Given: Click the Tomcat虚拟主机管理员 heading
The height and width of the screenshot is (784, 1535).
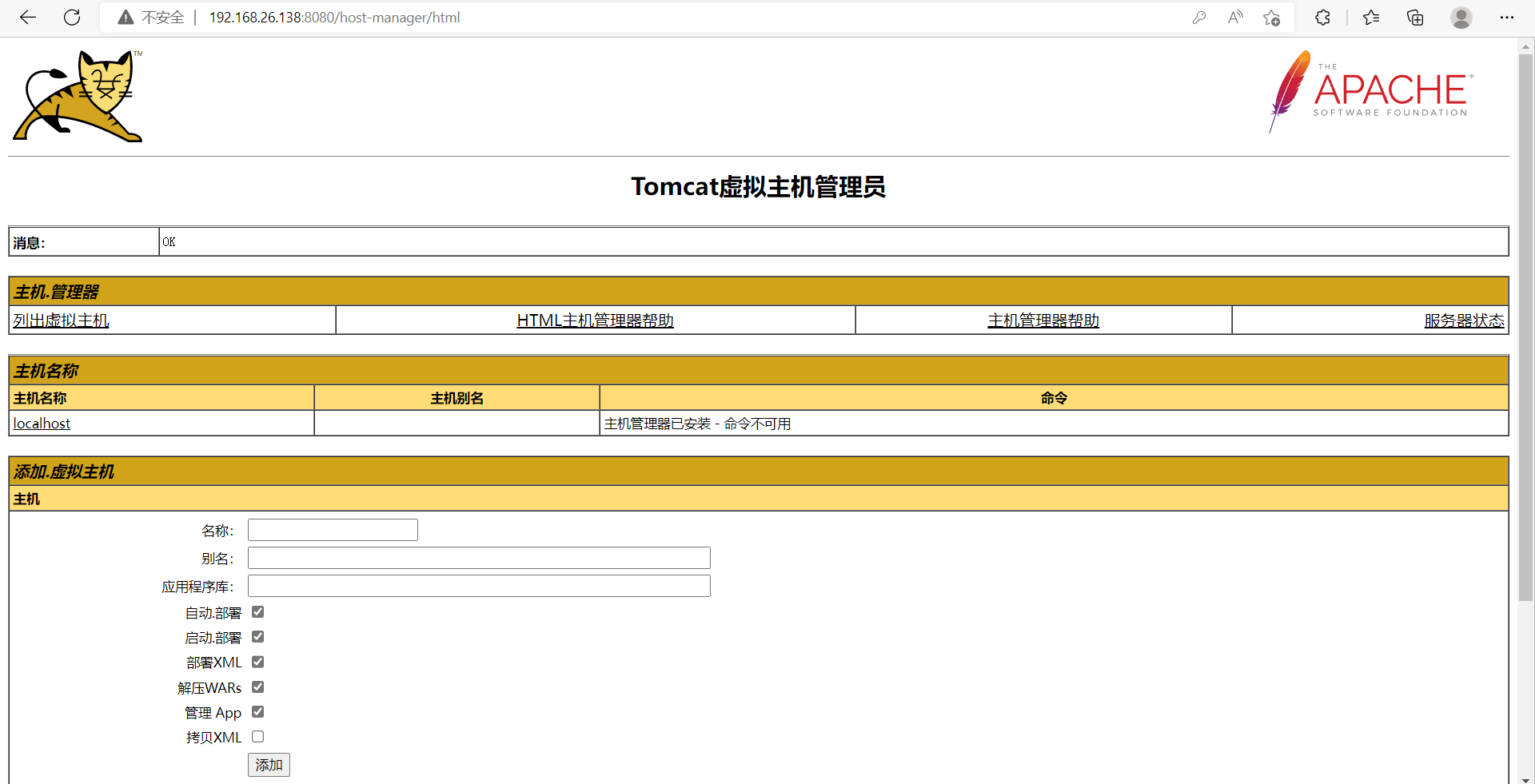Looking at the screenshot, I should 758,187.
